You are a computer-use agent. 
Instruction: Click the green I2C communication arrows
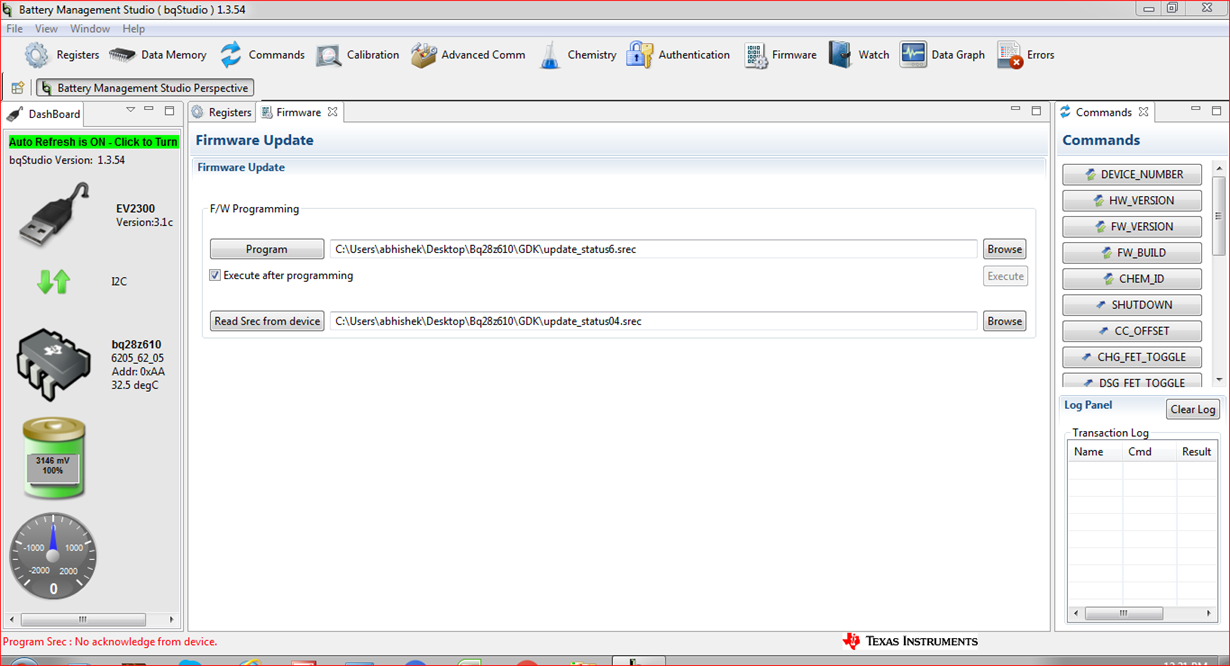(x=54, y=282)
